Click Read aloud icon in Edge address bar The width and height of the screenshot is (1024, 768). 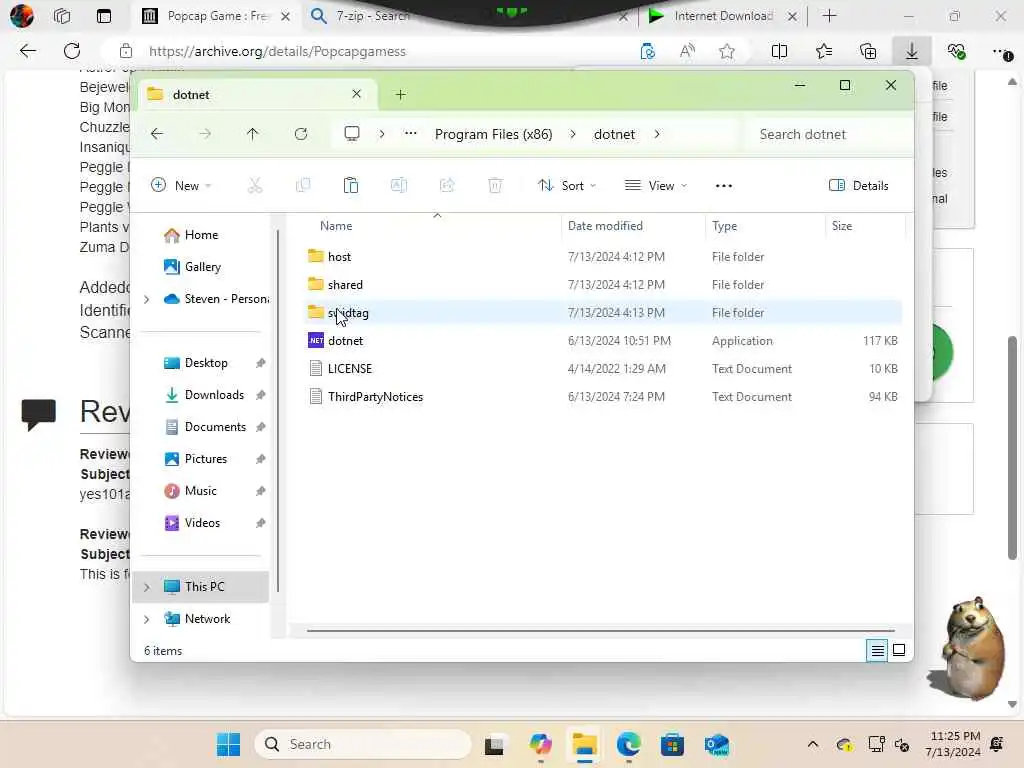coord(687,51)
